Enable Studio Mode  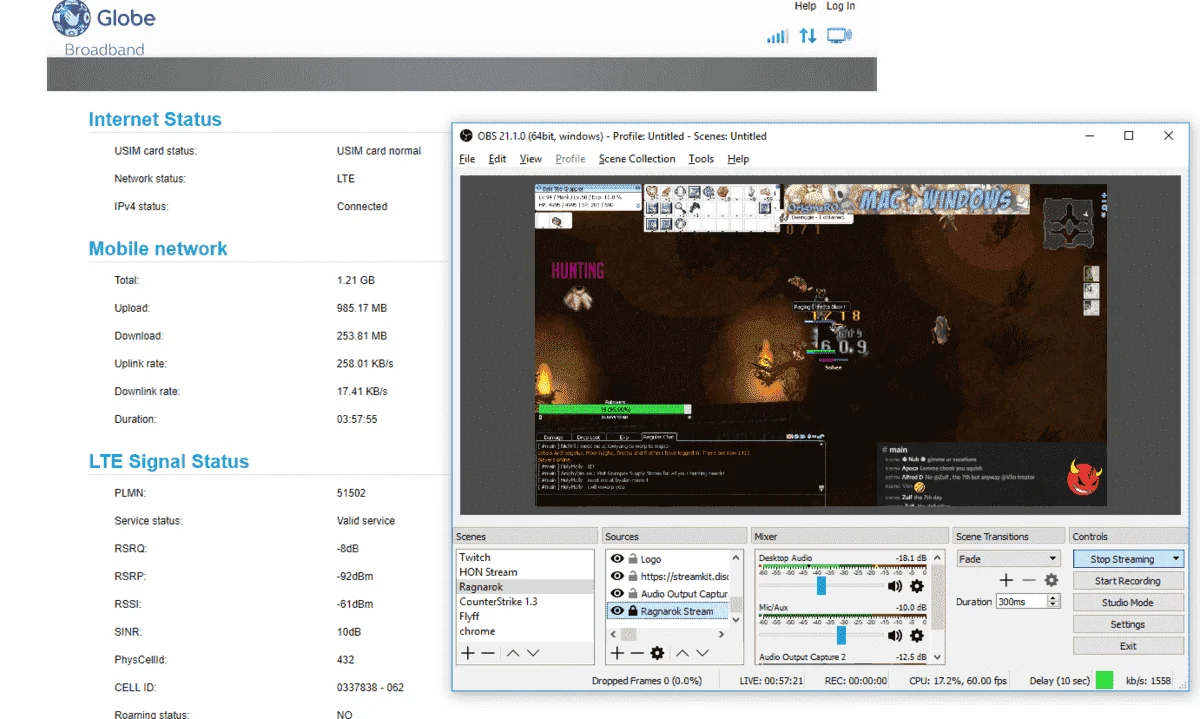1128,603
